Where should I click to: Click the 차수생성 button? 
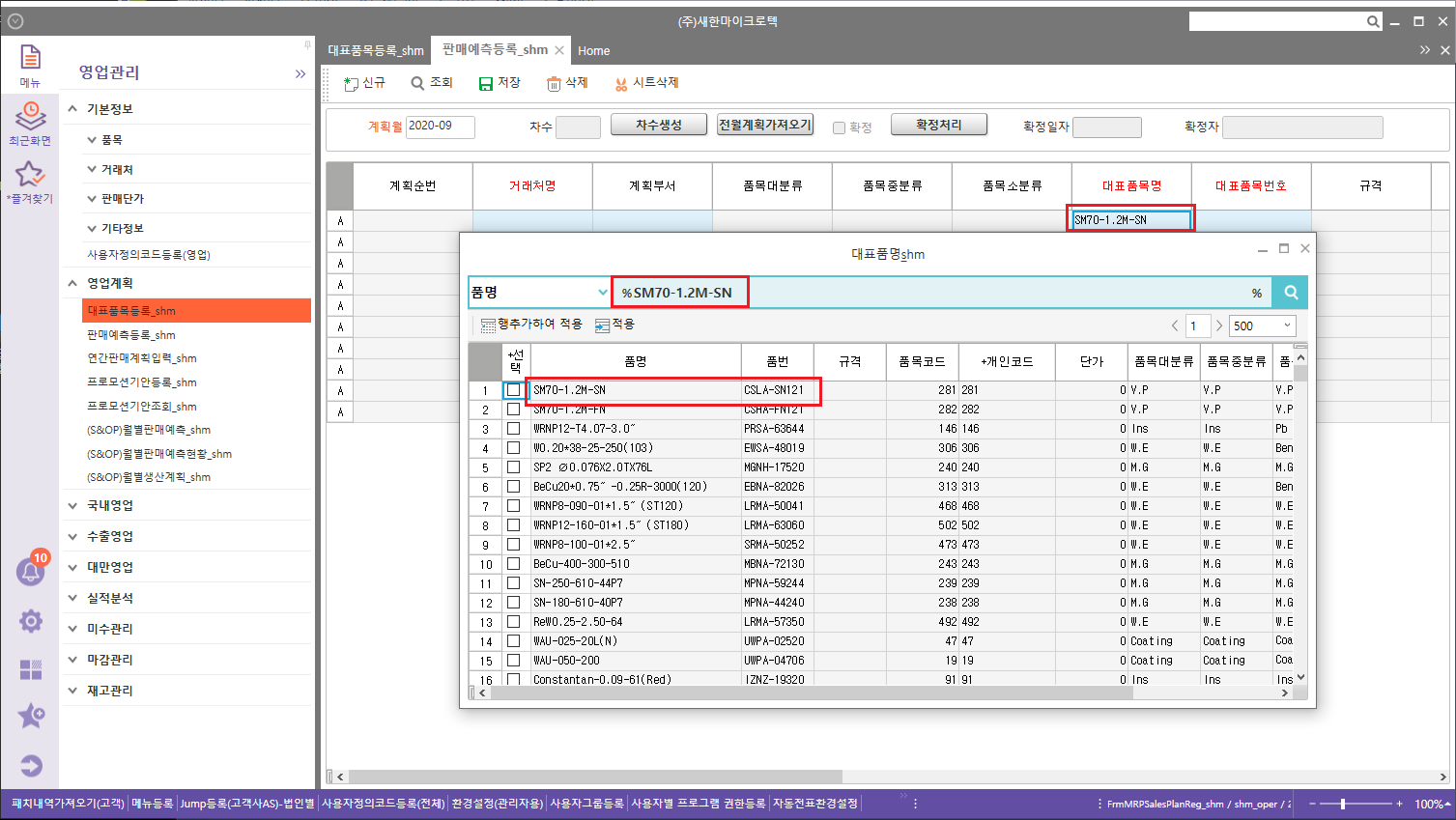click(x=659, y=126)
